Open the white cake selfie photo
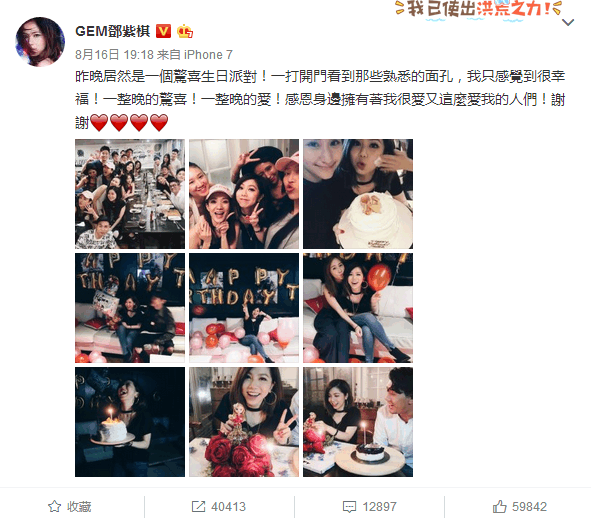Image resolution: width=591 pixels, height=524 pixels. 358,194
